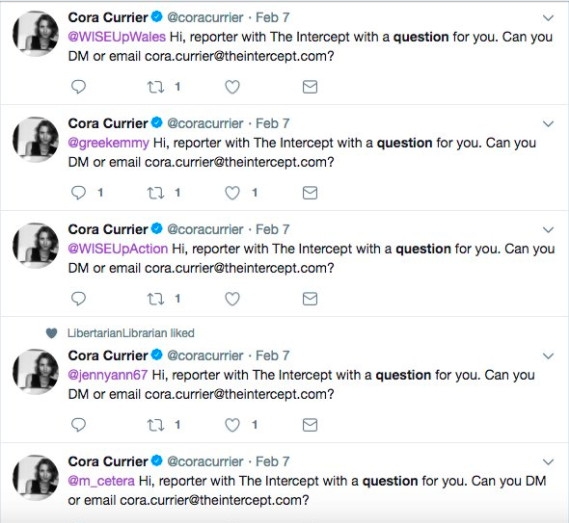The image size is (569, 523).
Task: Send @WISEUpWales tweet via direct message
Action: (x=310, y=87)
